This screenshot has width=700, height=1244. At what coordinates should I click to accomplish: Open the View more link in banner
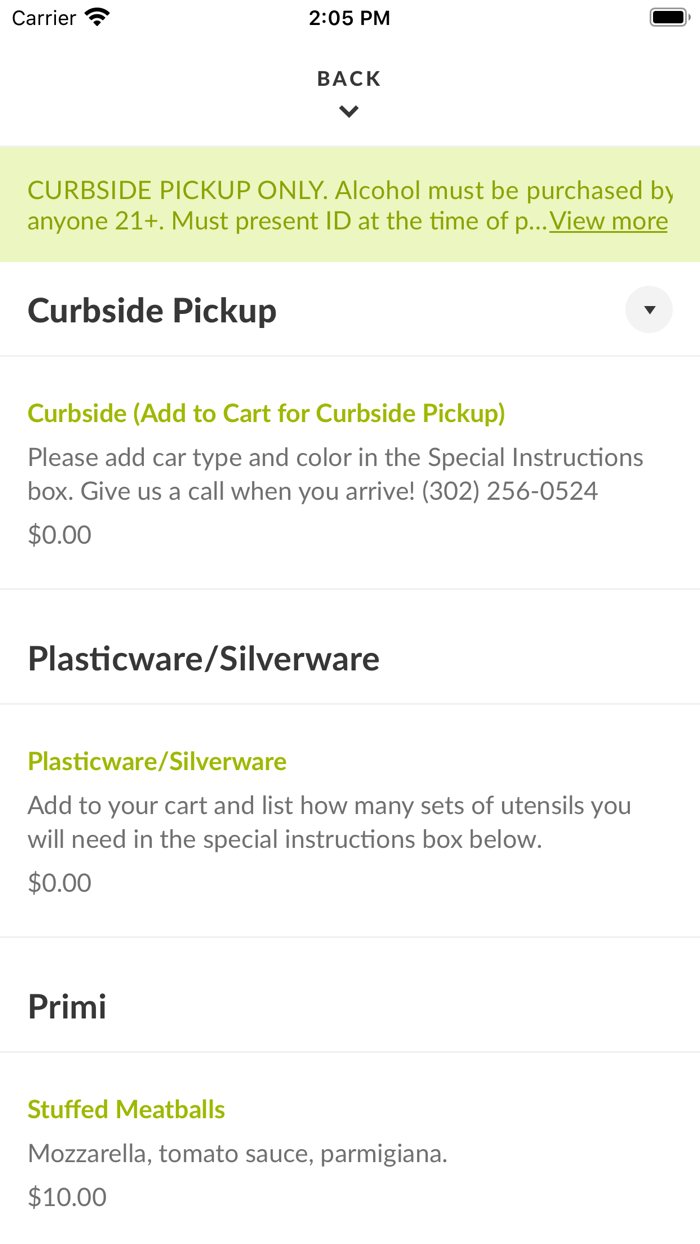608,221
